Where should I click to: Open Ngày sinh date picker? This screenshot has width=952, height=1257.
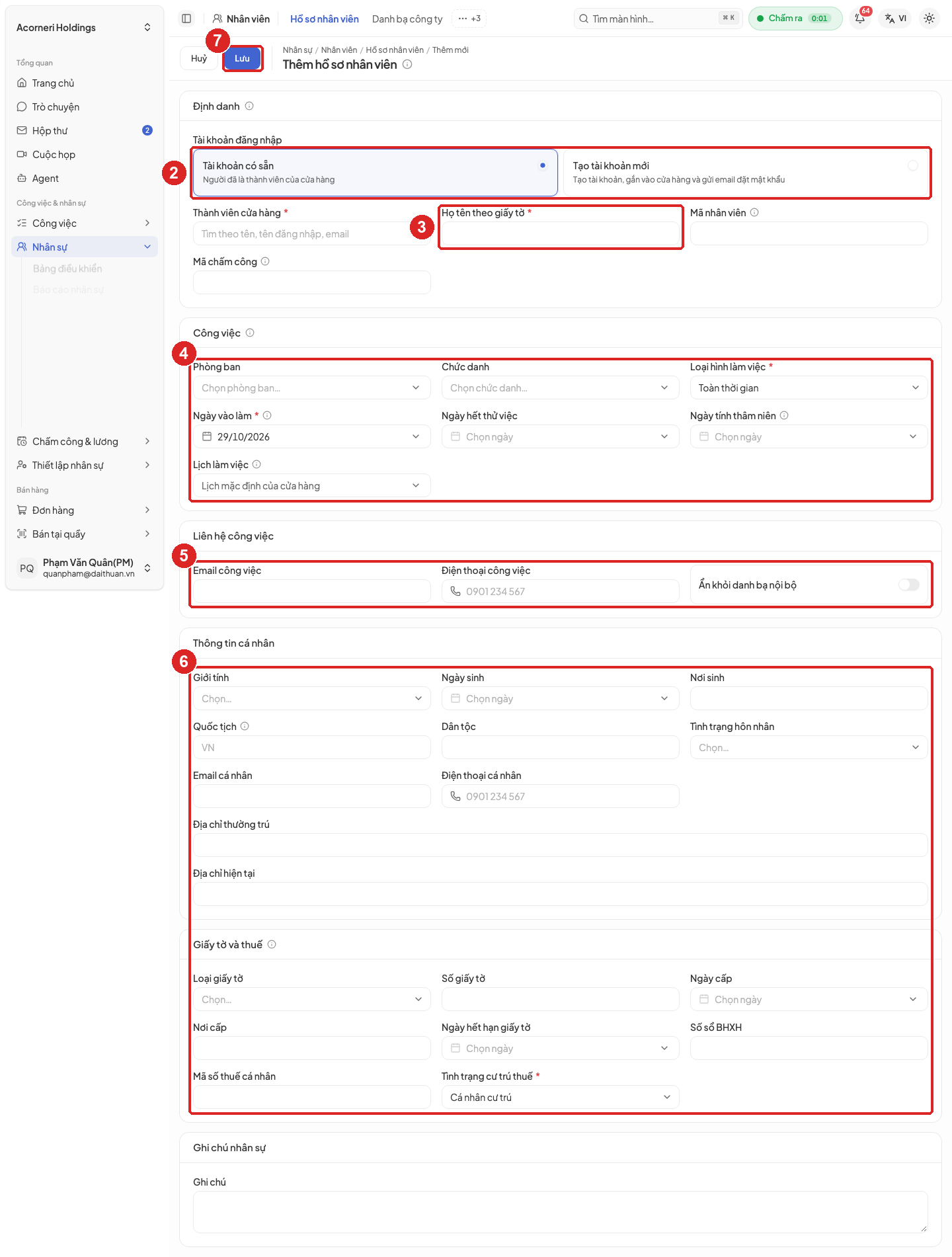tap(561, 698)
